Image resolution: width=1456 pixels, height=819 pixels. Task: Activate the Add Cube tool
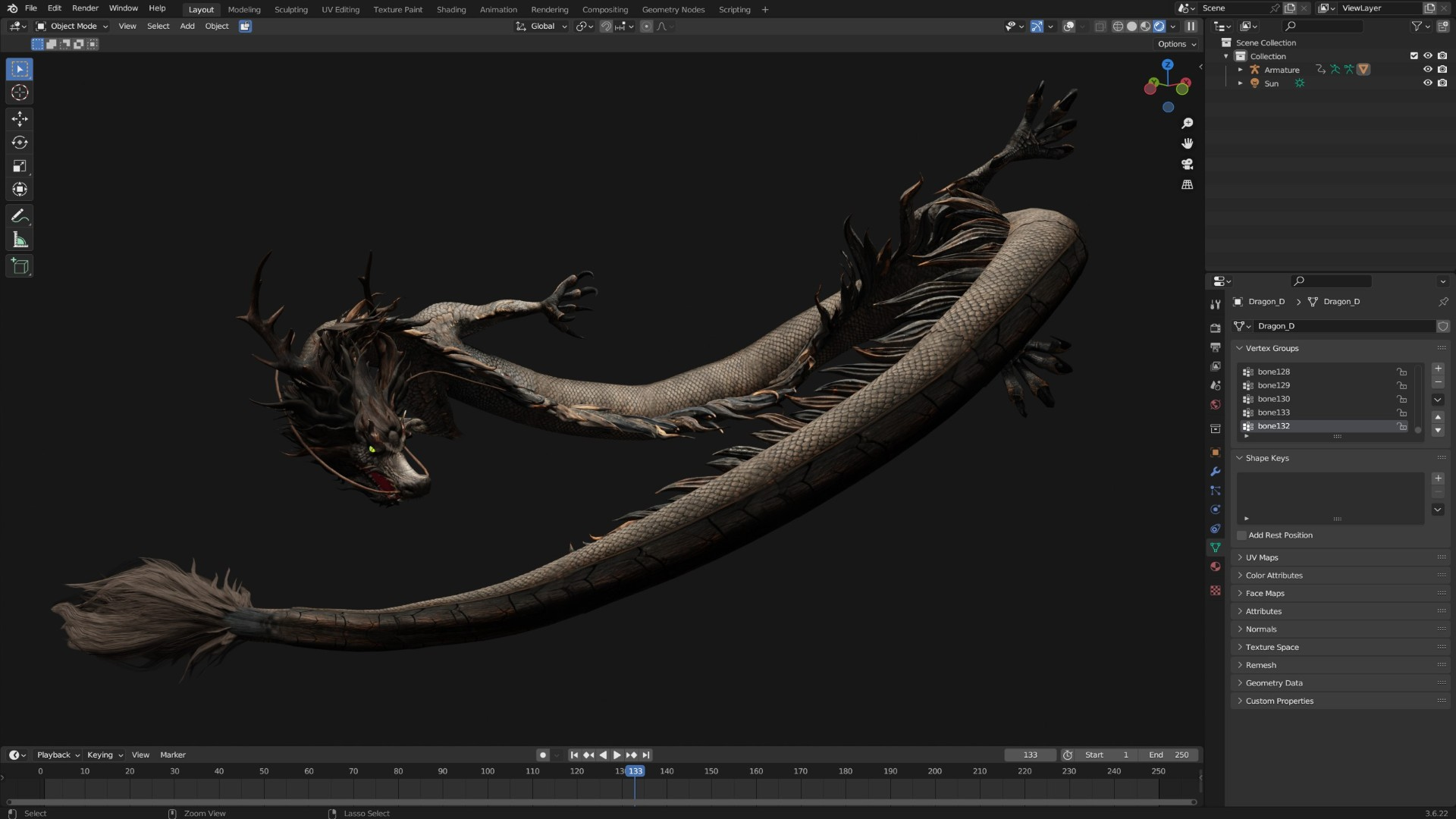point(20,266)
